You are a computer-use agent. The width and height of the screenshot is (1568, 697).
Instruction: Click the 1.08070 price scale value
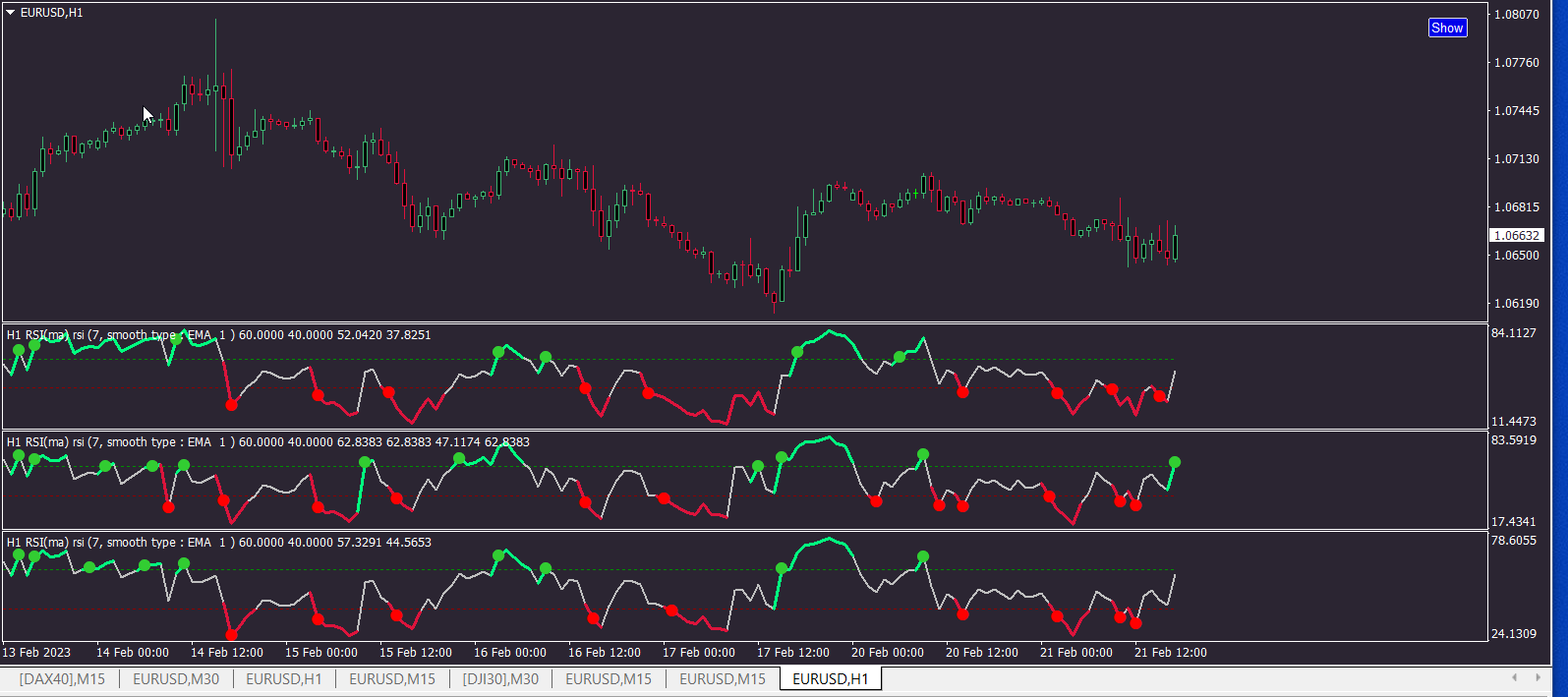pos(1517,15)
